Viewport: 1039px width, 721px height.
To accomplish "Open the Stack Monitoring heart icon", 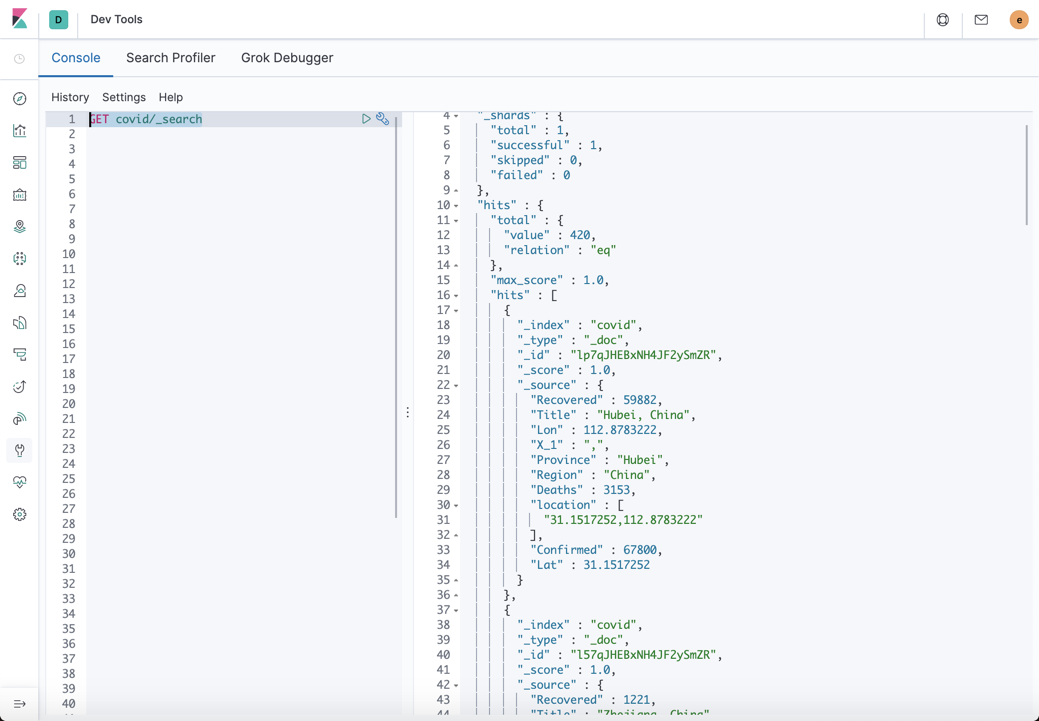I will click(19, 482).
